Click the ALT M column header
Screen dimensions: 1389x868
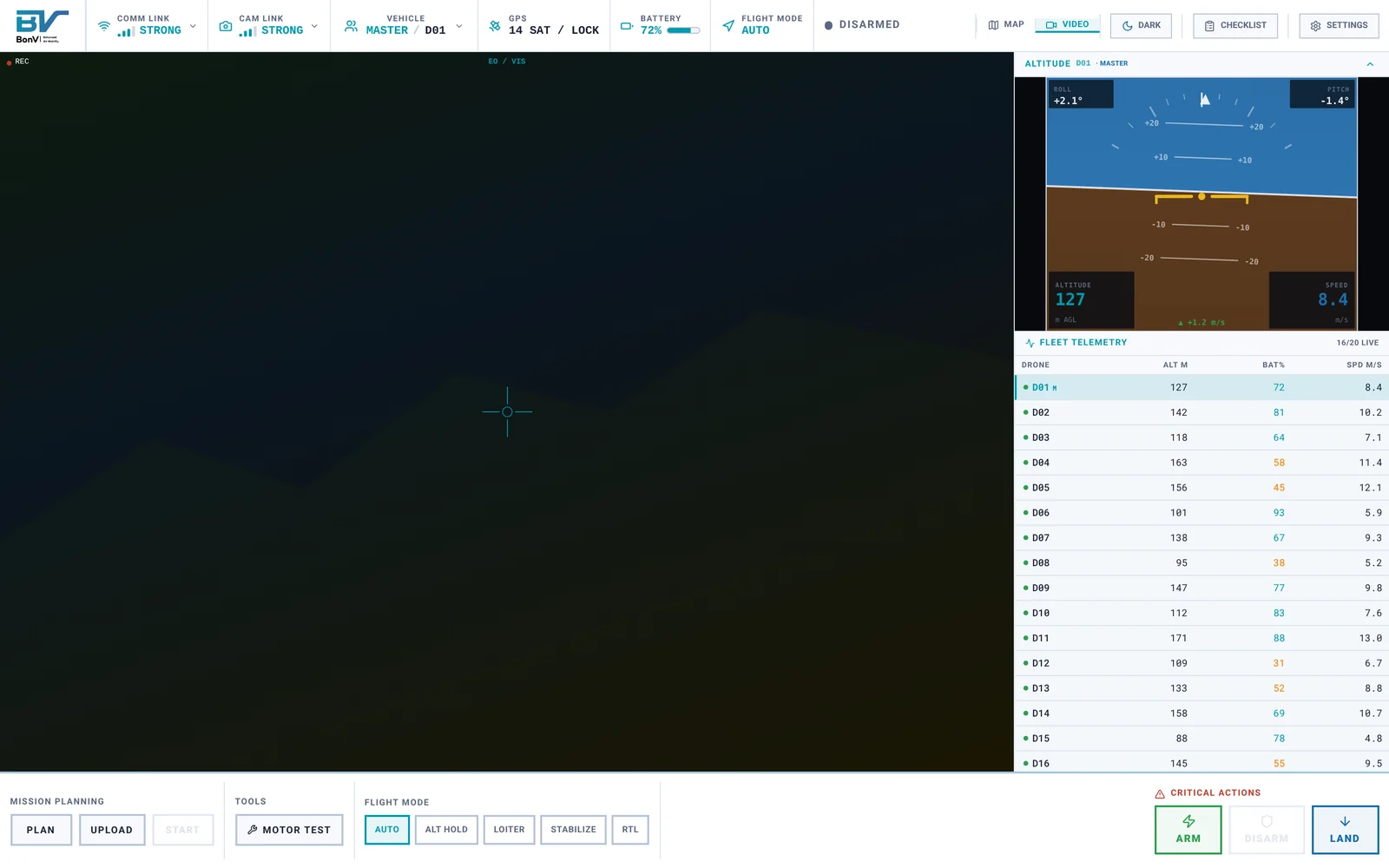pos(1175,365)
